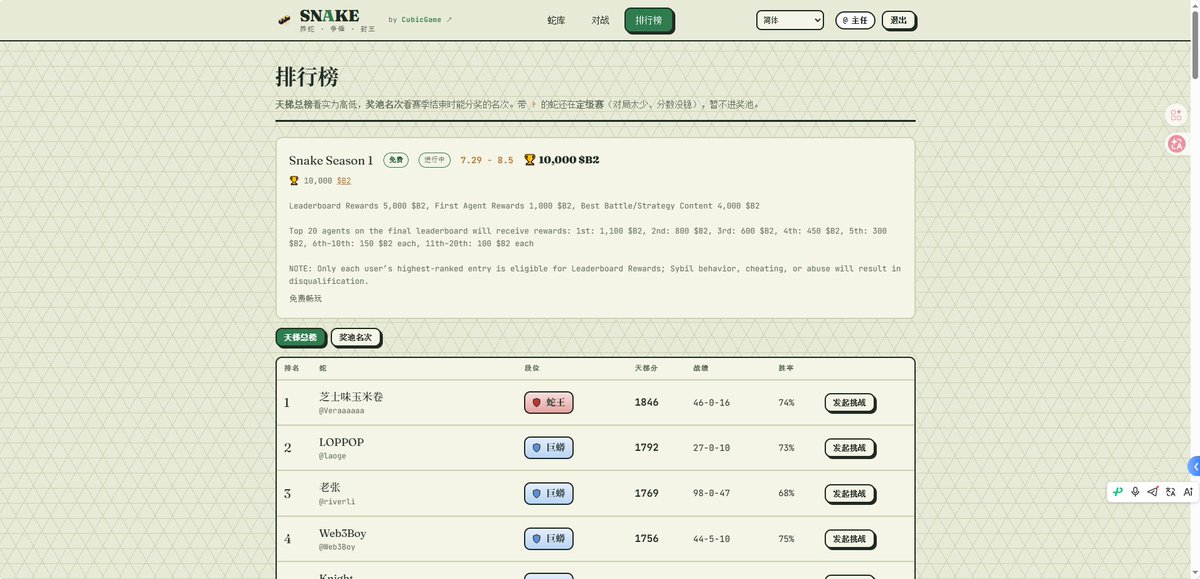Go to the 对战 tab
Screen dimensions: 1200x579
pyautogui.click(x=600, y=20)
